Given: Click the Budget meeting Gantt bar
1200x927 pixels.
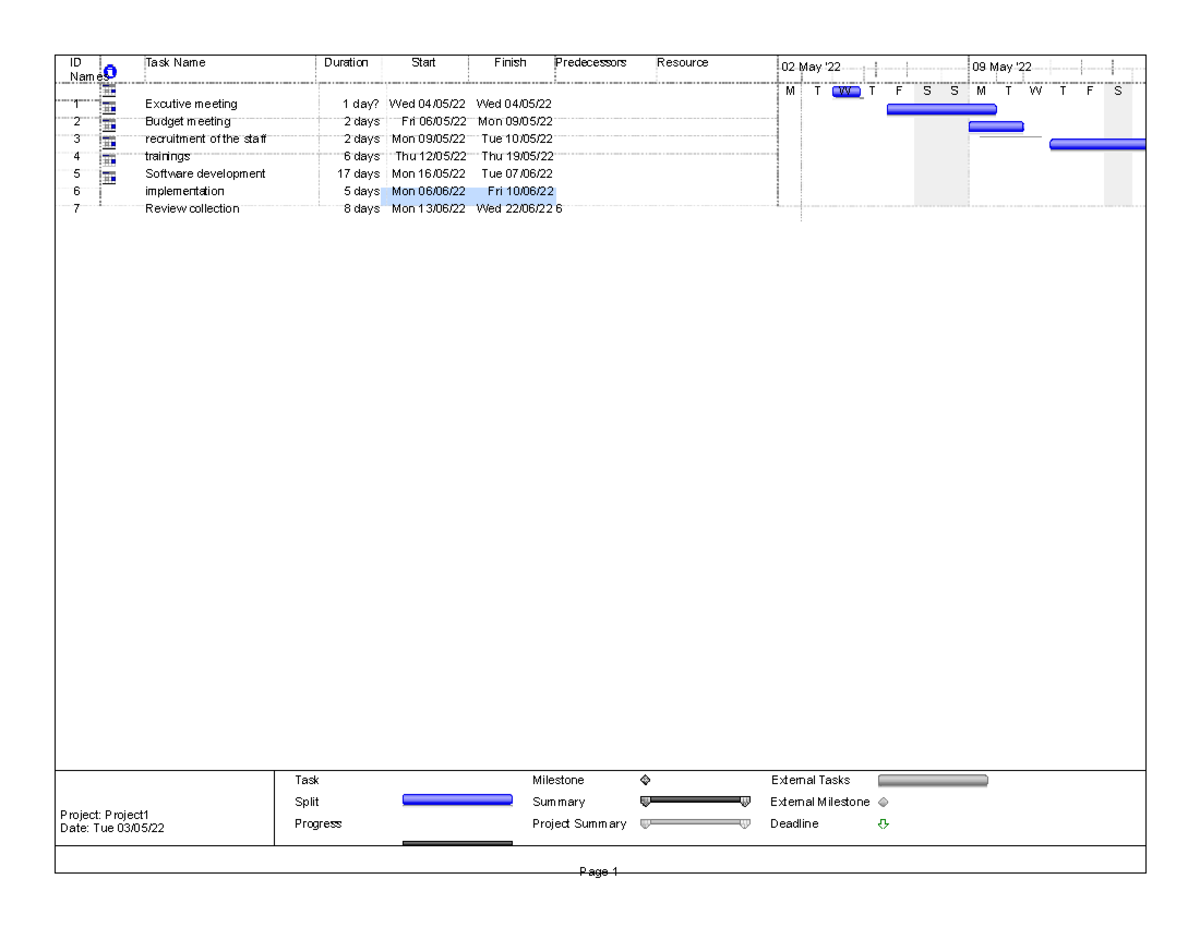Looking at the screenshot, I should (941, 109).
